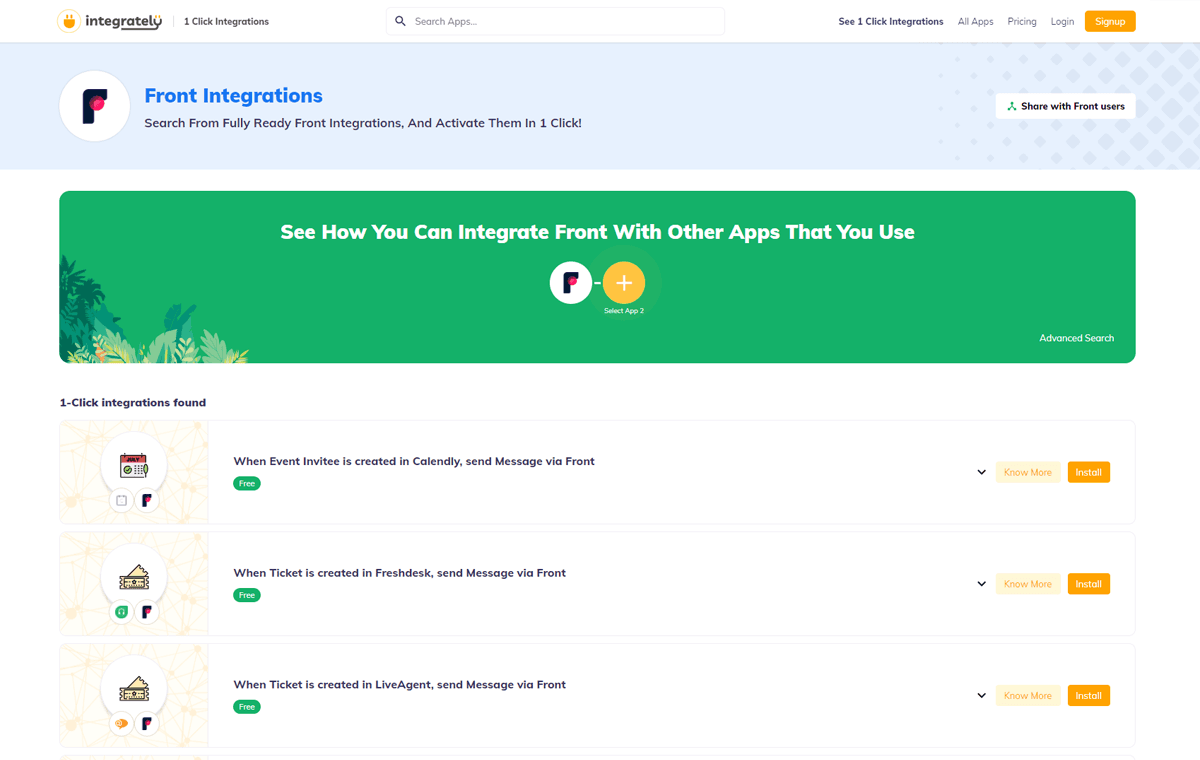The height and width of the screenshot is (760, 1200).
Task: Click '1-Click integrations found' label
Action: (x=133, y=403)
